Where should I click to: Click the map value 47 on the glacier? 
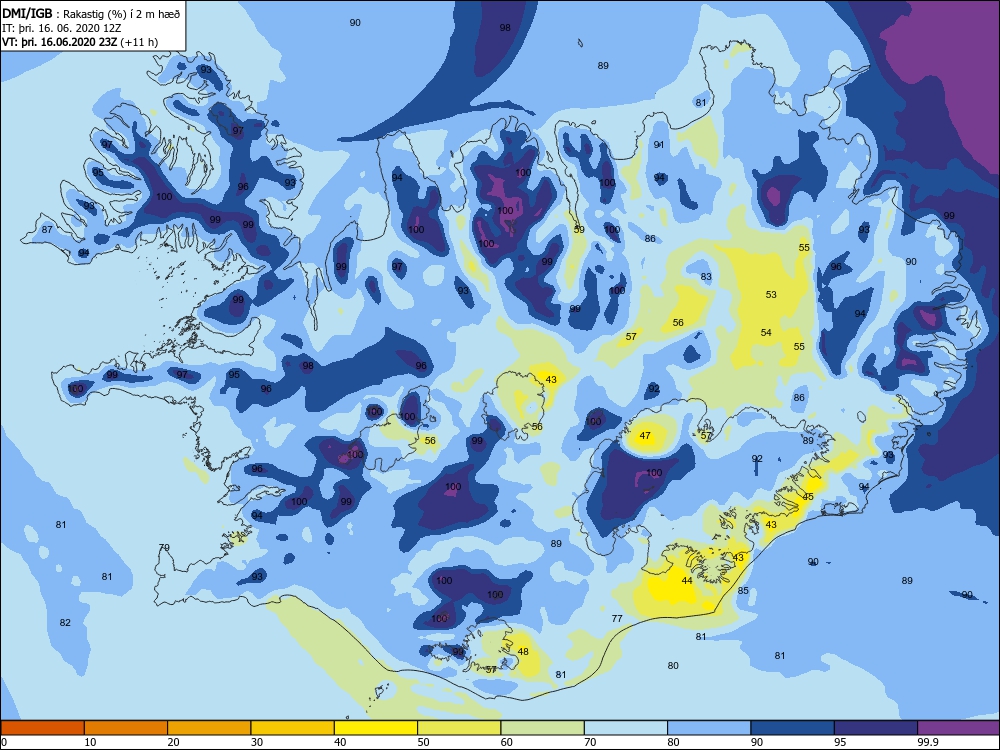tap(645, 436)
